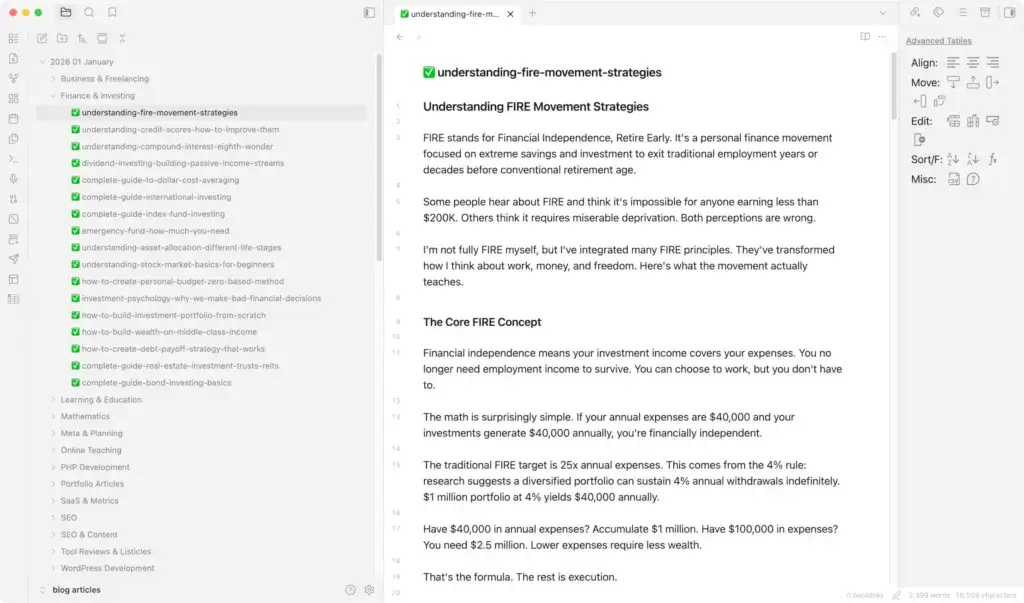Open the tab list dropdown chevron
Viewport: 1024px width, 603px height.
pyautogui.click(x=882, y=13)
